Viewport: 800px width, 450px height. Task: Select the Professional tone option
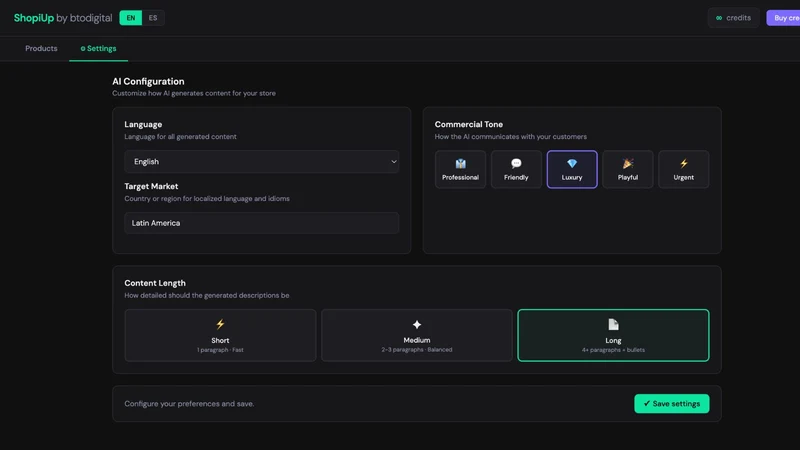460,169
